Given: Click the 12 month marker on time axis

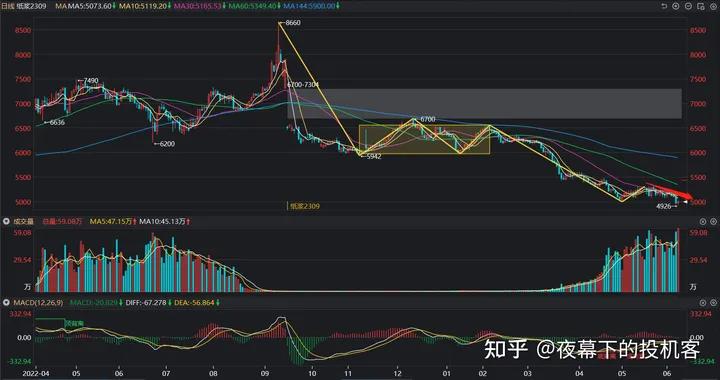Looking at the screenshot, I should click(x=398, y=374).
